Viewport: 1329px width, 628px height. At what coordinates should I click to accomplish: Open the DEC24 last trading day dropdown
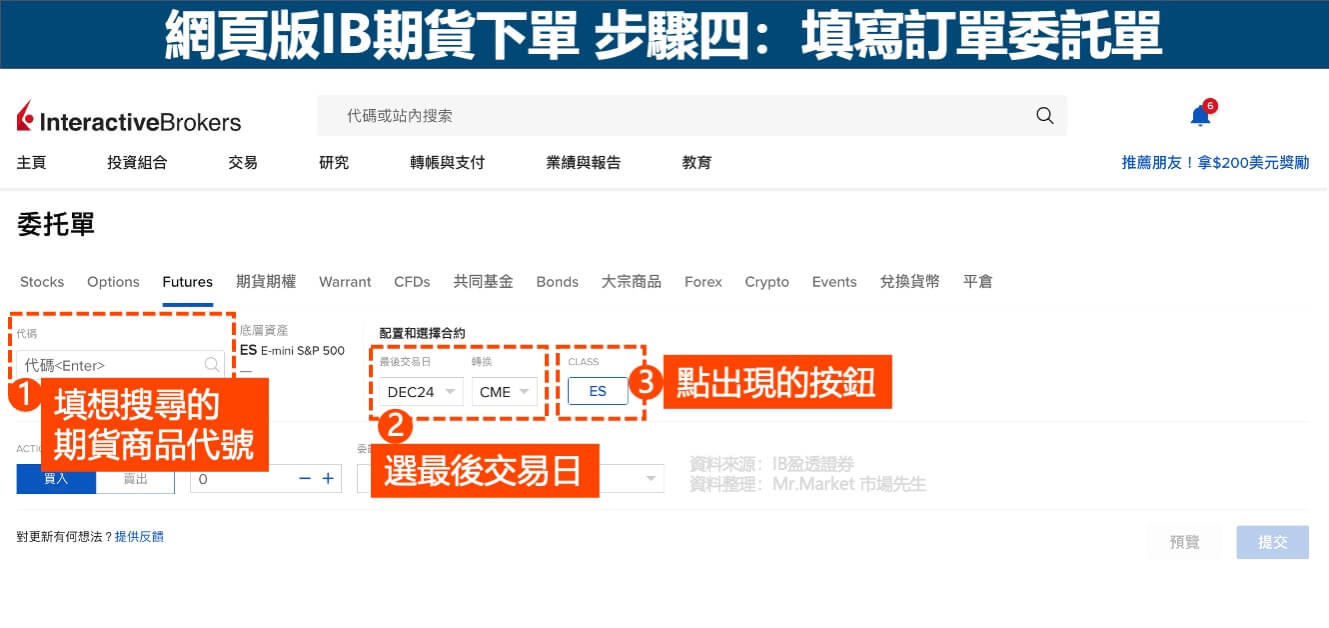(x=421, y=392)
